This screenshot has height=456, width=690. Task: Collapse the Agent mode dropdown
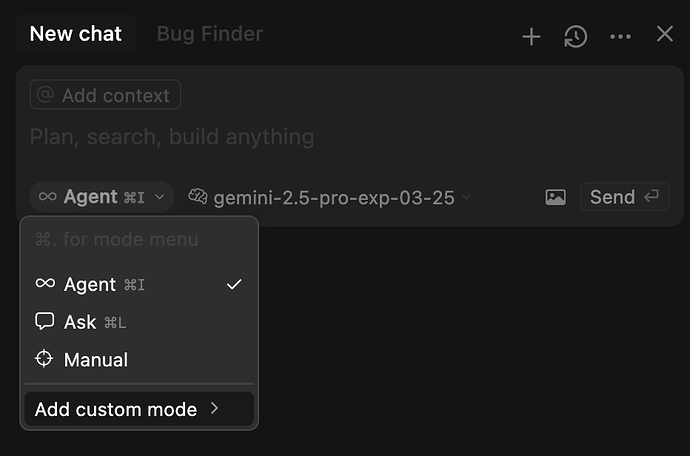102,197
